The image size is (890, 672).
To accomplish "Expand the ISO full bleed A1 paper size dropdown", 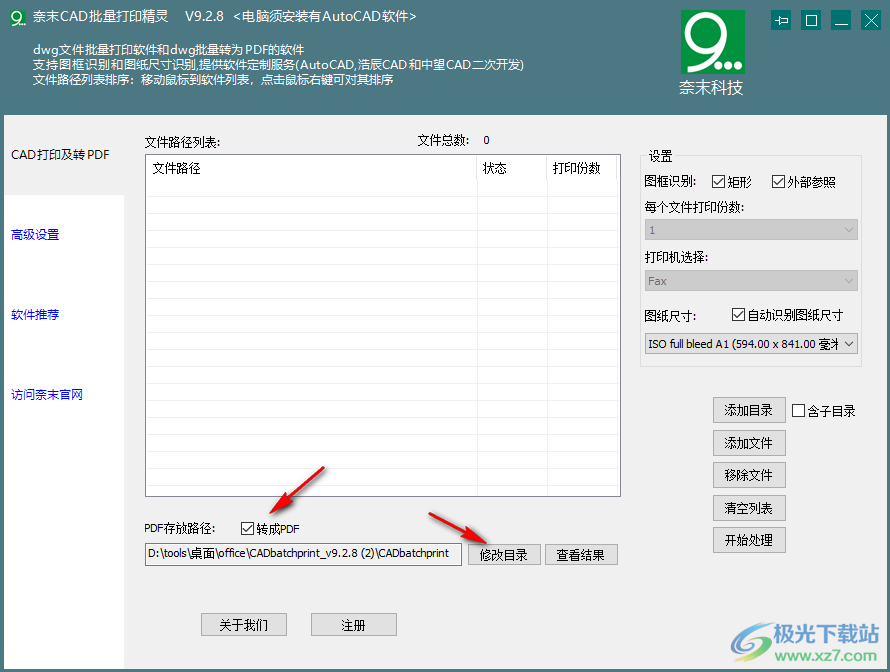I will [x=751, y=344].
